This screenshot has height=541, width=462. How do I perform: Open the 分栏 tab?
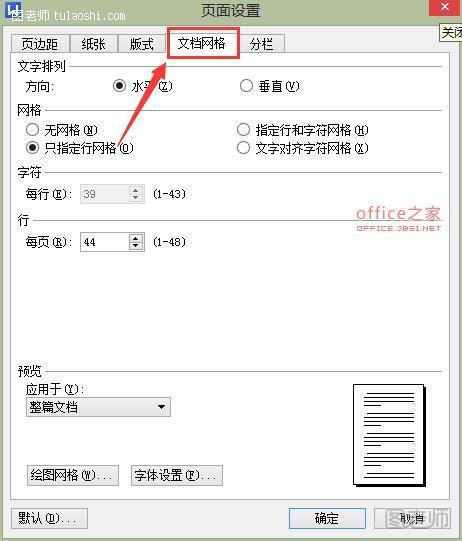click(262, 44)
